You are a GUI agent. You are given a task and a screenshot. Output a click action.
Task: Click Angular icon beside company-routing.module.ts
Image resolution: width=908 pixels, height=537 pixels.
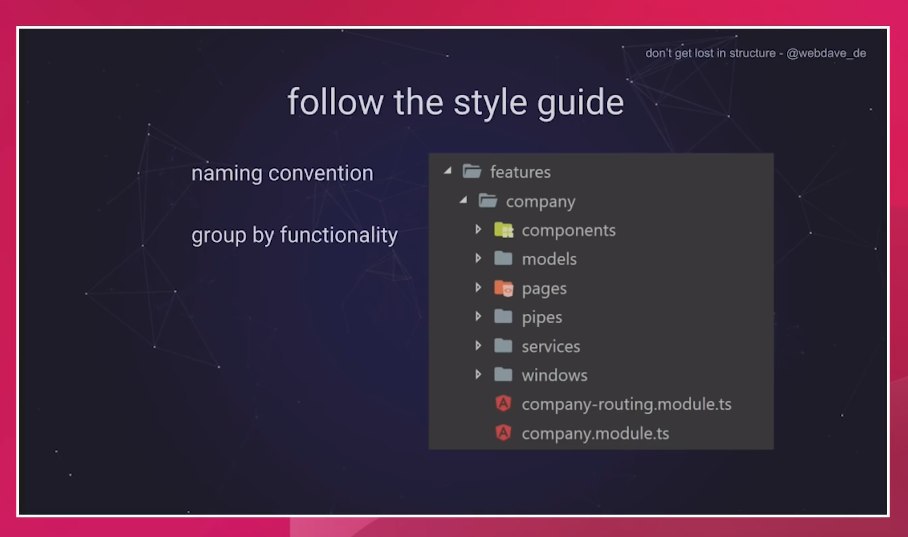504,403
